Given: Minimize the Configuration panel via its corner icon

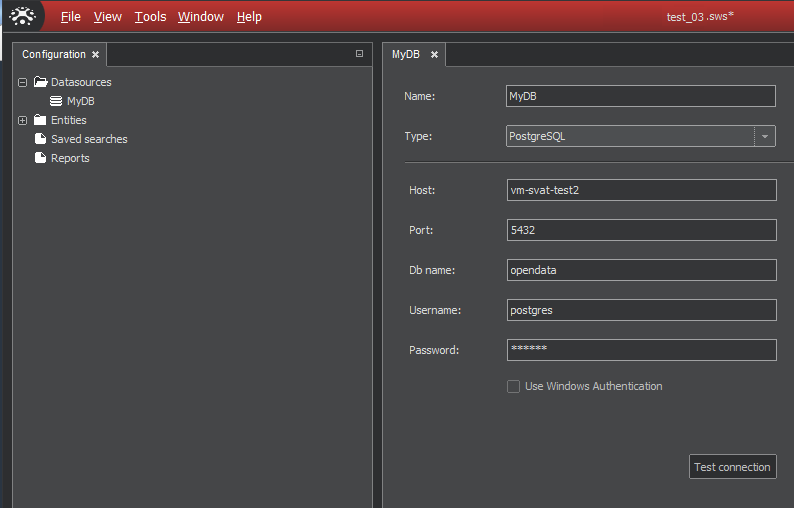Looking at the screenshot, I should pos(359,54).
